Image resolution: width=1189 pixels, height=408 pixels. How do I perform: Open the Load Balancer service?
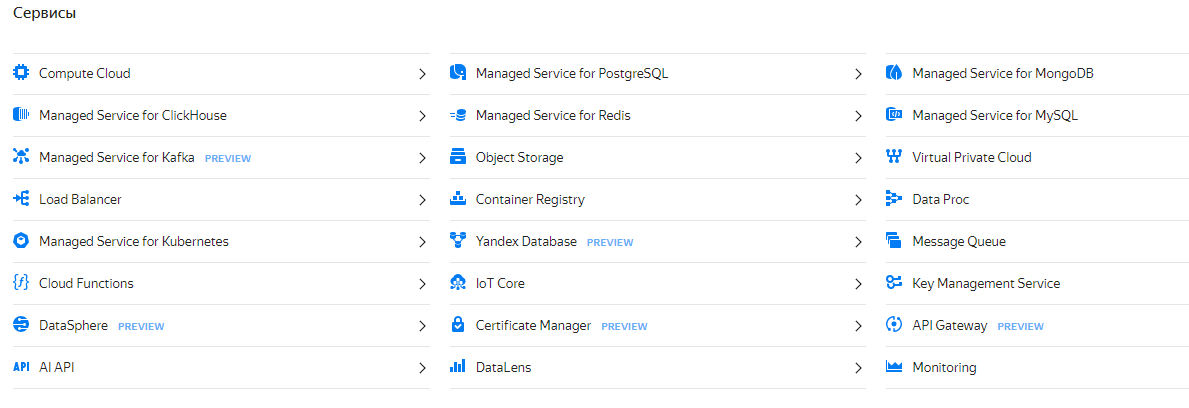pos(80,199)
